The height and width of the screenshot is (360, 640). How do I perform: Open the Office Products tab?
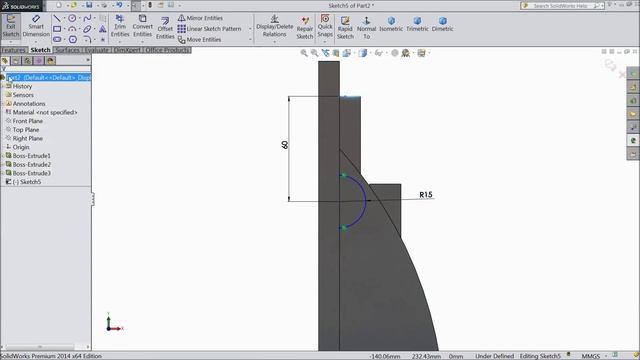click(x=167, y=50)
